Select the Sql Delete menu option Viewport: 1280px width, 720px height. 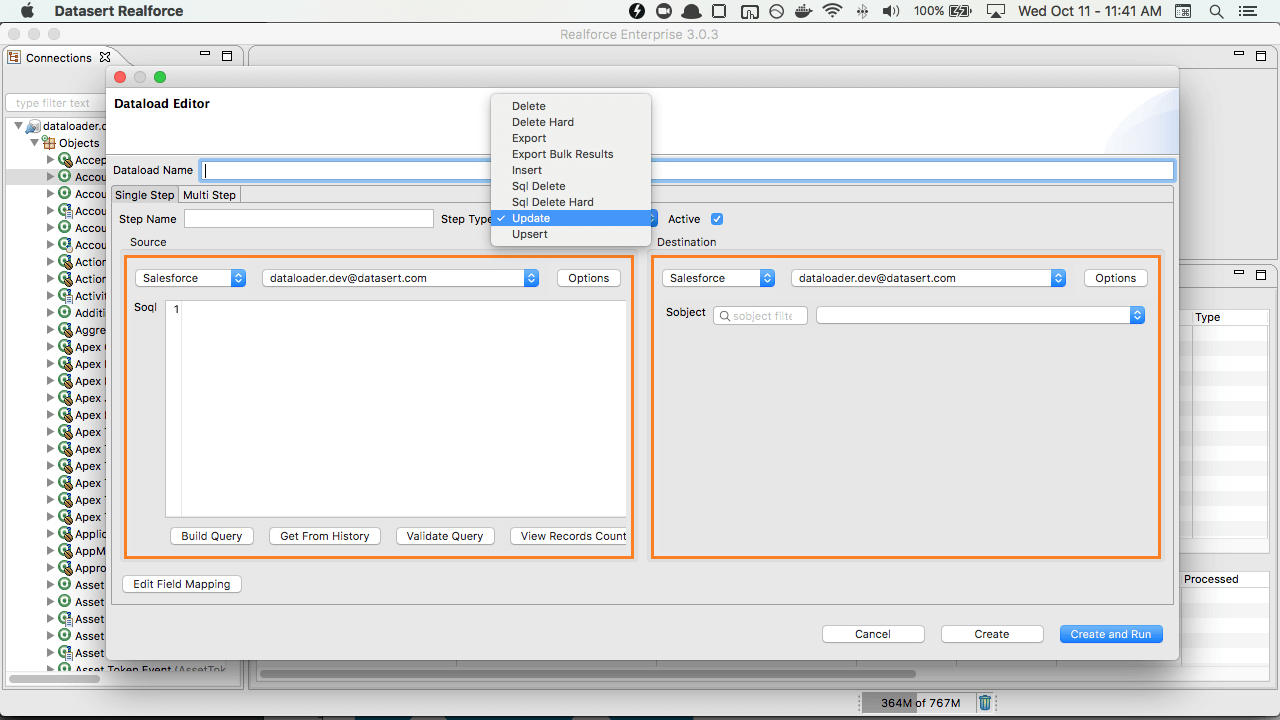click(x=571, y=186)
